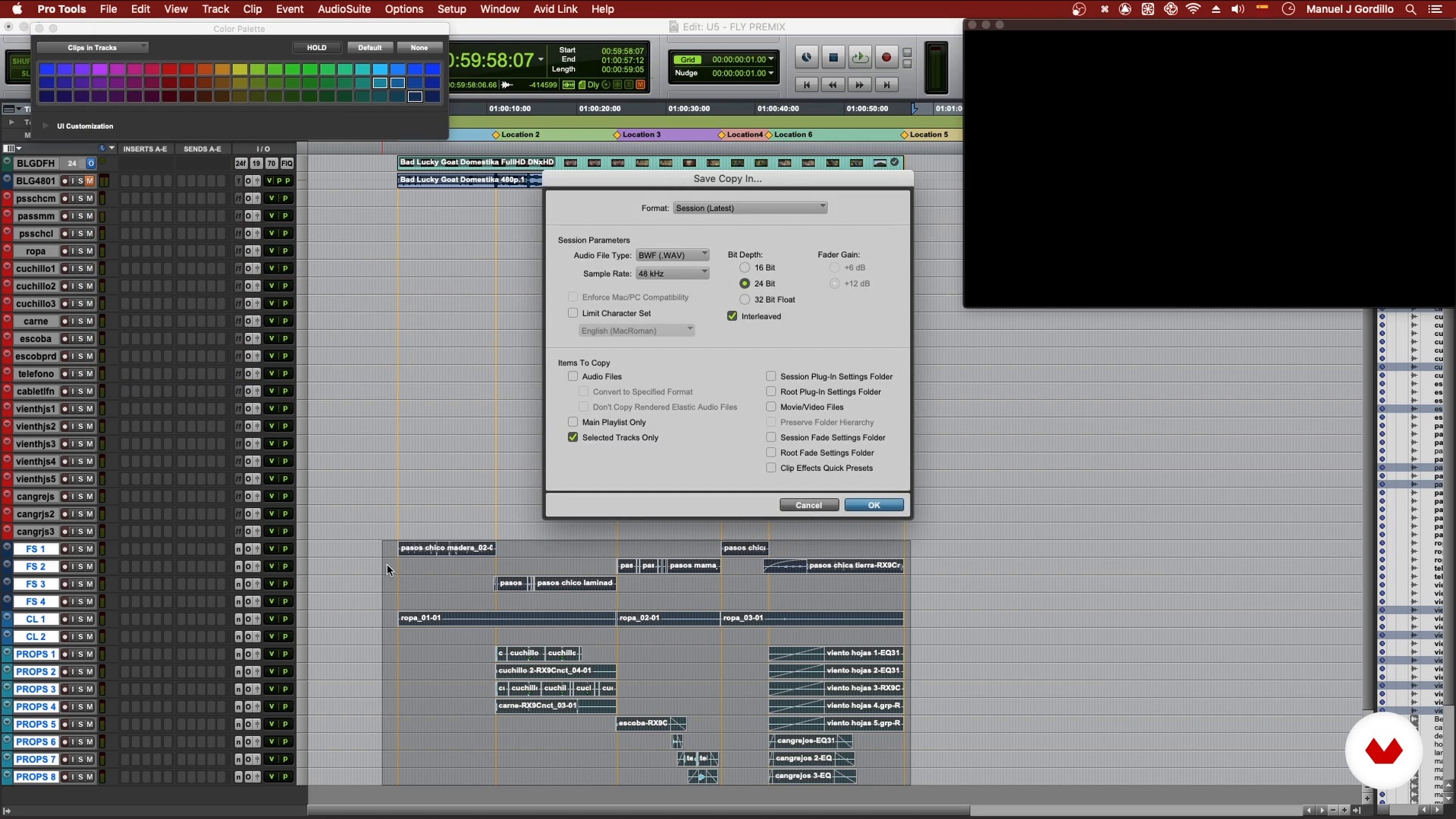Check Main Playlist Only

tap(573, 422)
